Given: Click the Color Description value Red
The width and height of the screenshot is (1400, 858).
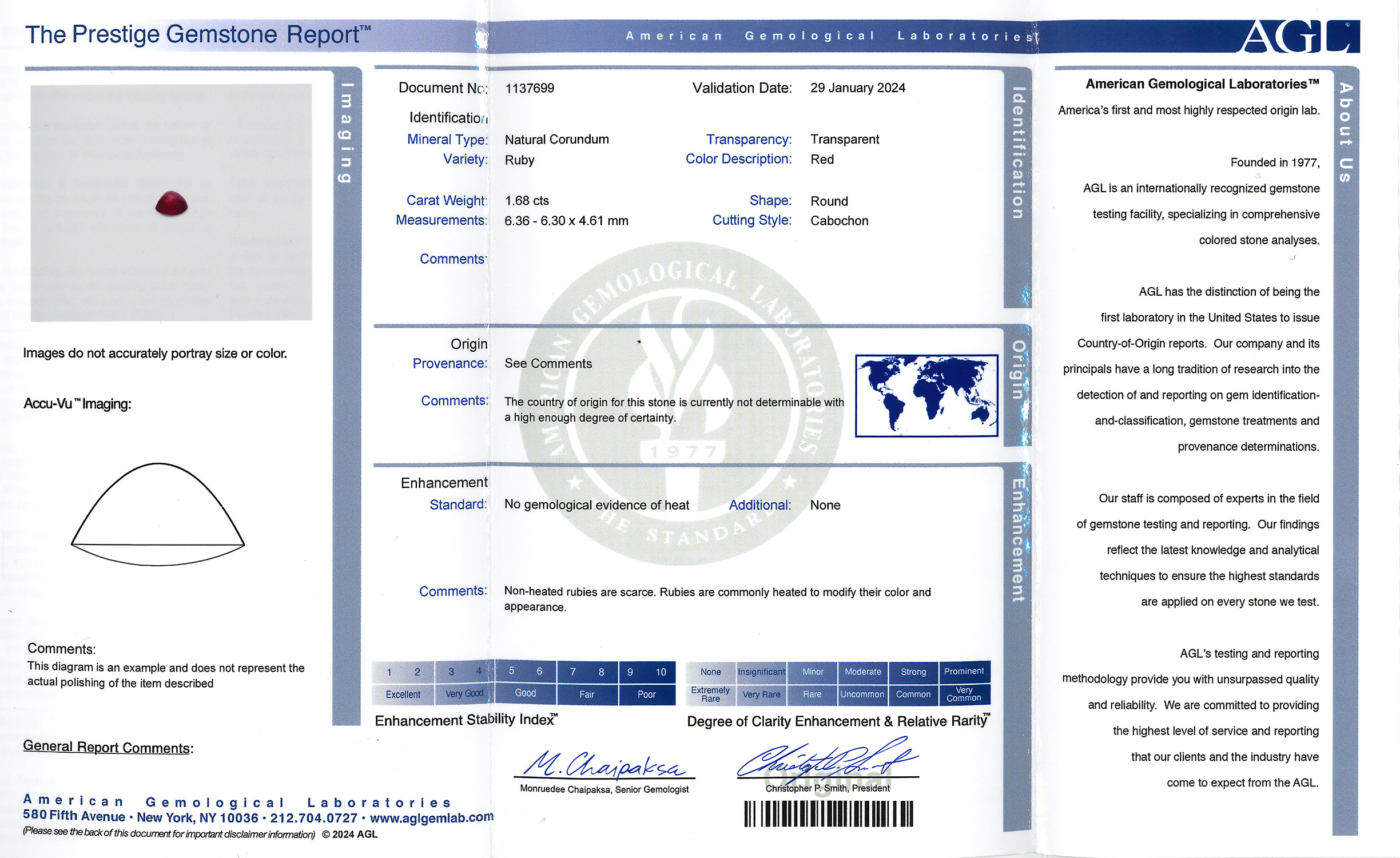Looking at the screenshot, I should point(822,160).
